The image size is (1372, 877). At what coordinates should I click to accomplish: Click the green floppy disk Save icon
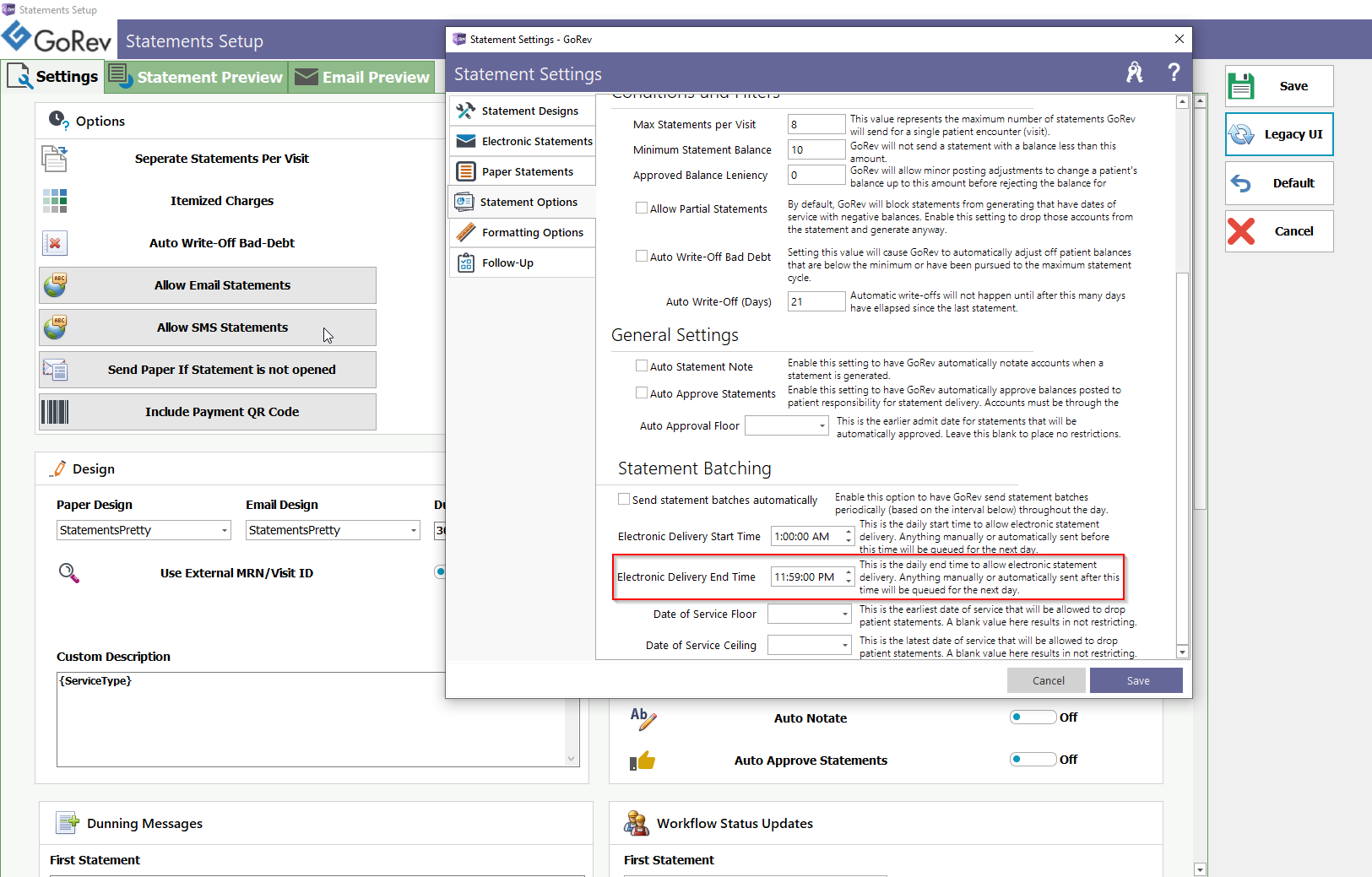1241,86
